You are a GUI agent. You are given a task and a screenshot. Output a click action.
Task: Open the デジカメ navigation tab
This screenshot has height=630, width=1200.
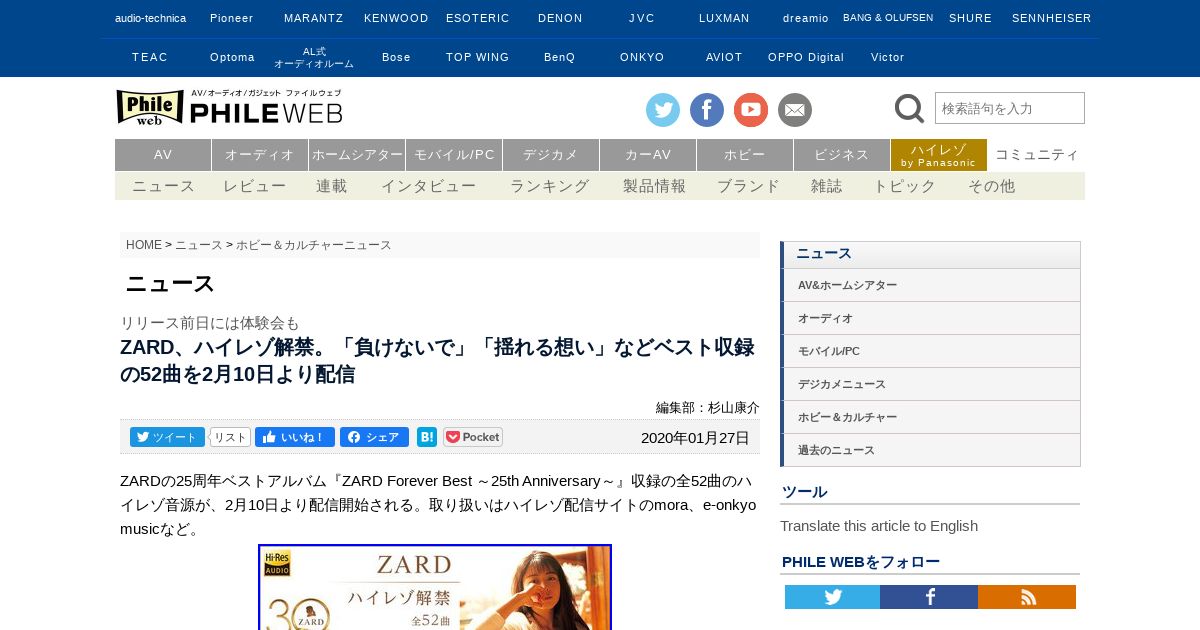pos(551,155)
